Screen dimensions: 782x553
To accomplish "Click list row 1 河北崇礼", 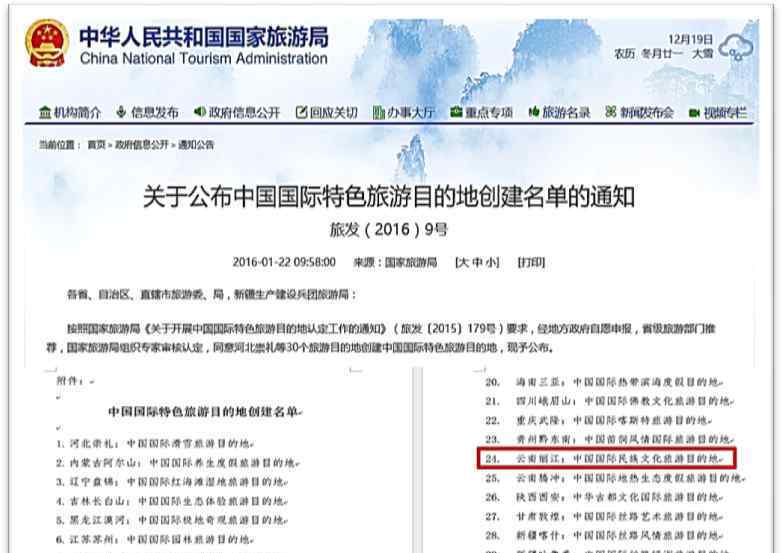I will click(155, 443).
